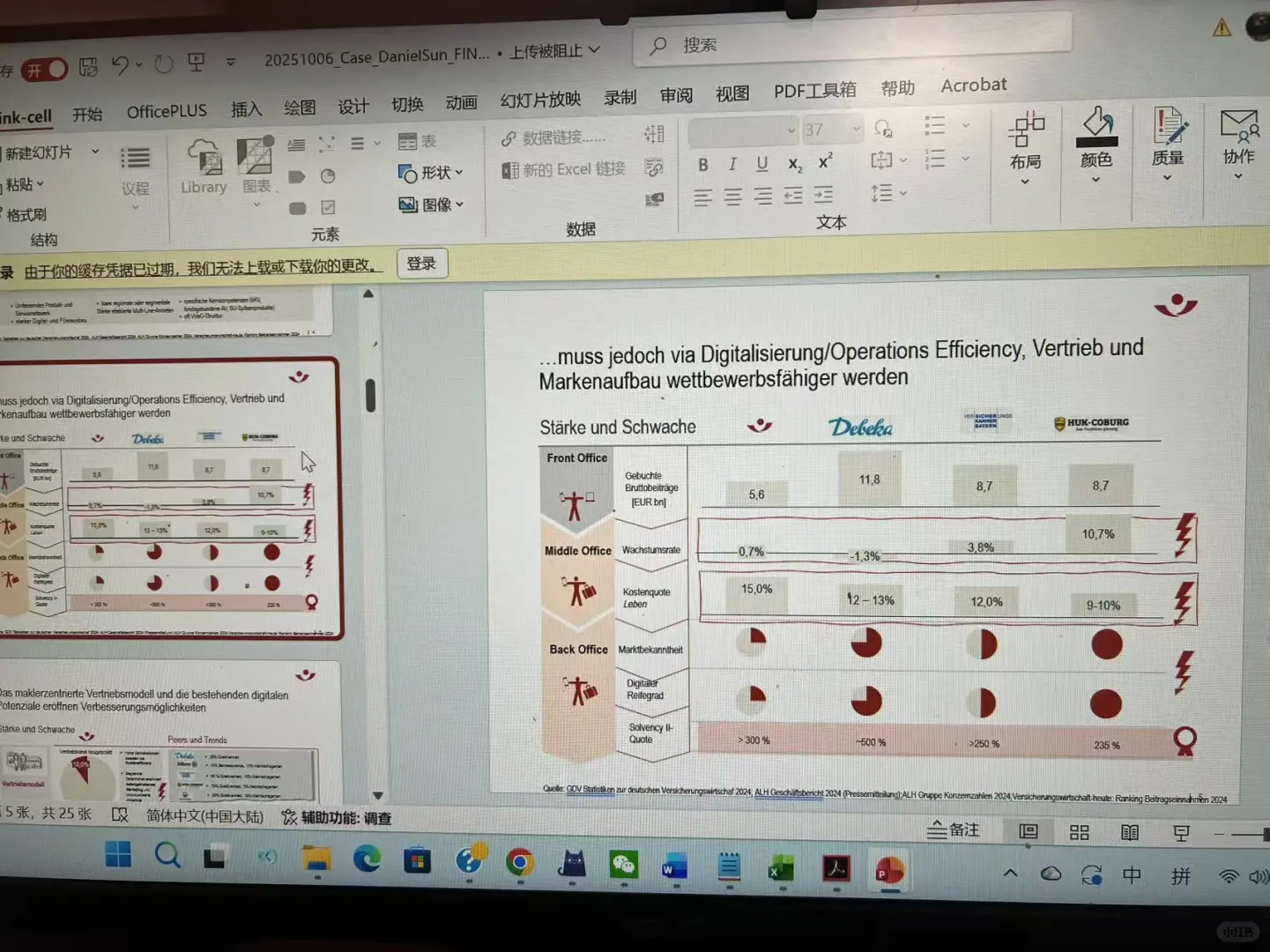1270x952 pixels.
Task: Open the 插入 ribbon tab
Action: pos(247,108)
